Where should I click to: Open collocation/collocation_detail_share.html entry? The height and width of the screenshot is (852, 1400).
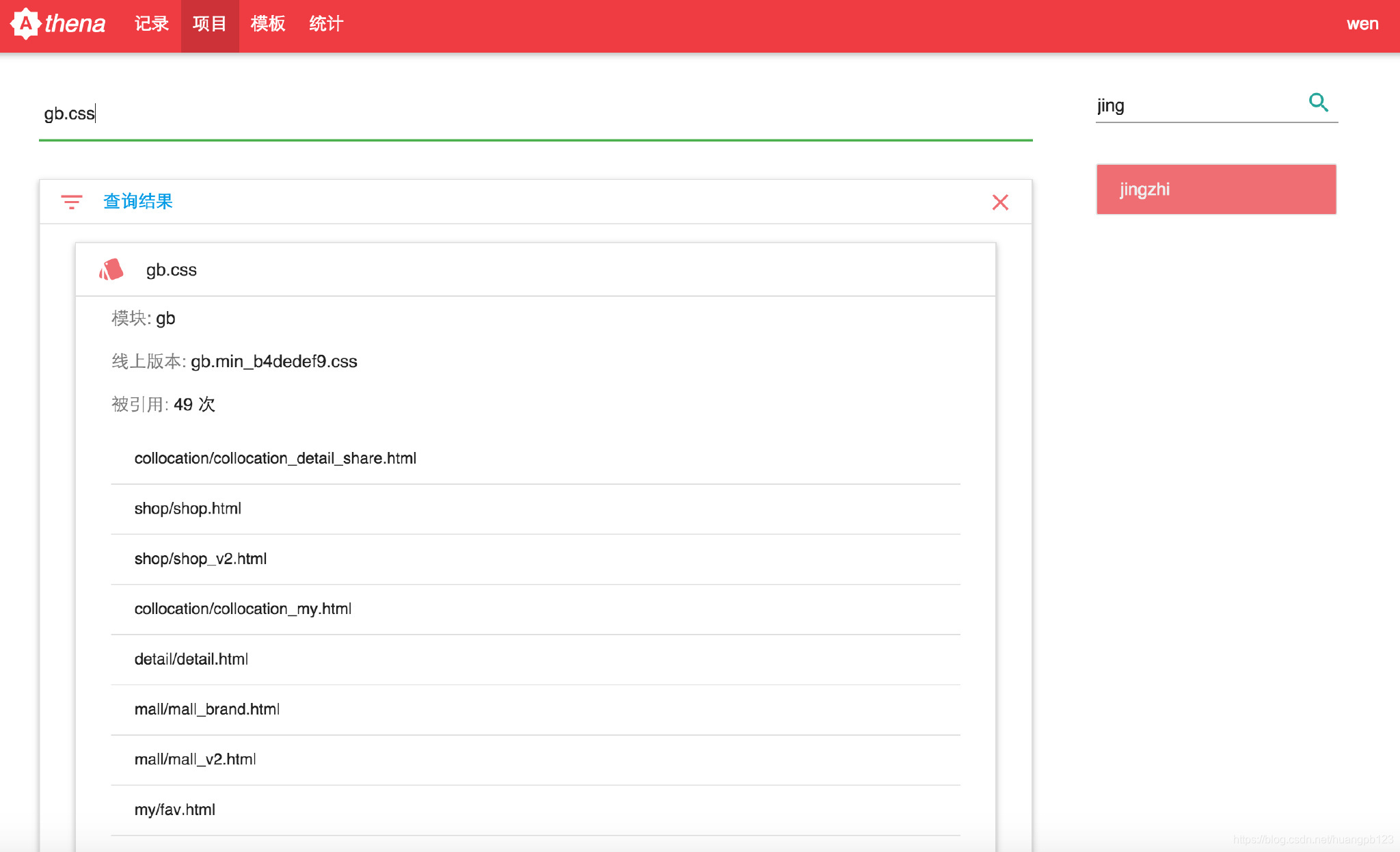[275, 459]
